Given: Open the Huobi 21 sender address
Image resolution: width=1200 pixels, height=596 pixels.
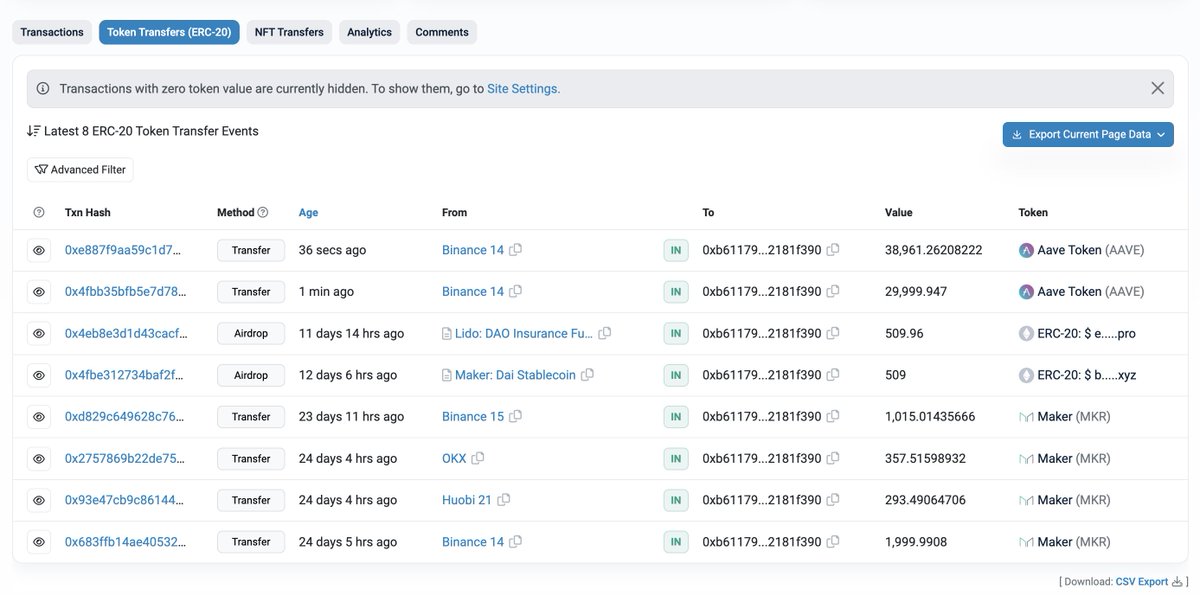Looking at the screenshot, I should [x=467, y=500].
